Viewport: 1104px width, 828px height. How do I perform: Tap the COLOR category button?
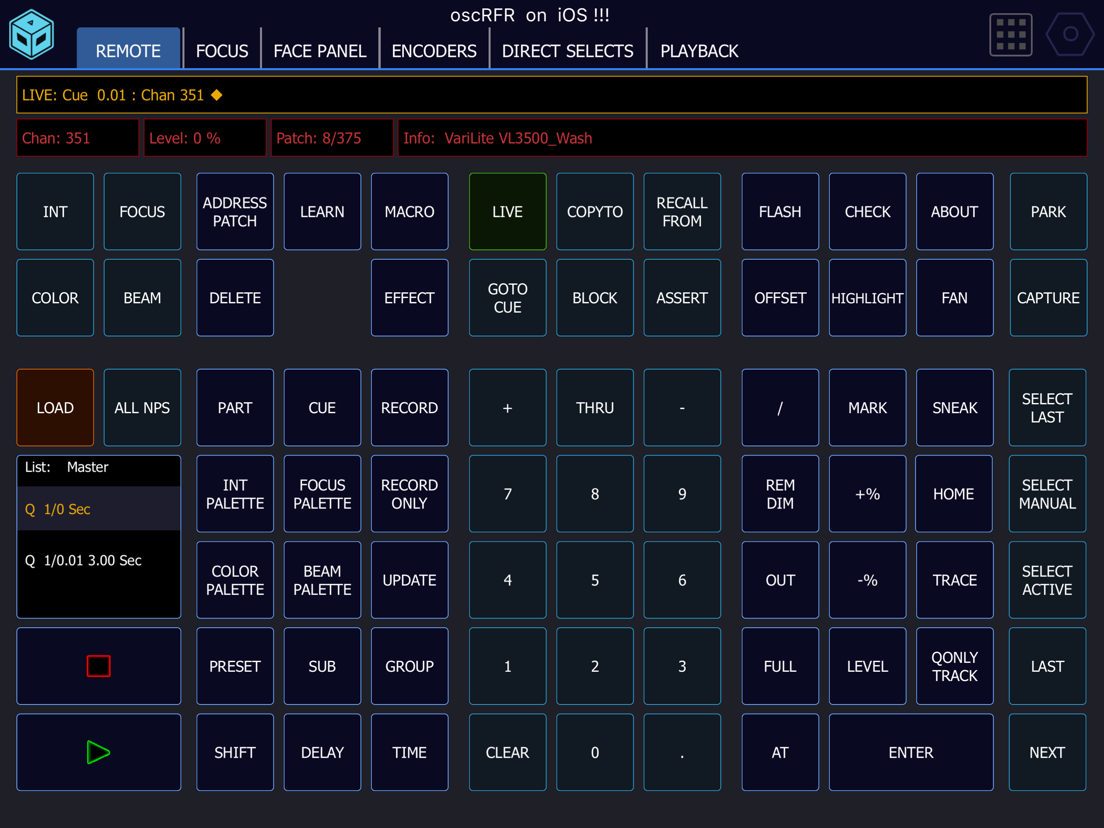point(55,298)
